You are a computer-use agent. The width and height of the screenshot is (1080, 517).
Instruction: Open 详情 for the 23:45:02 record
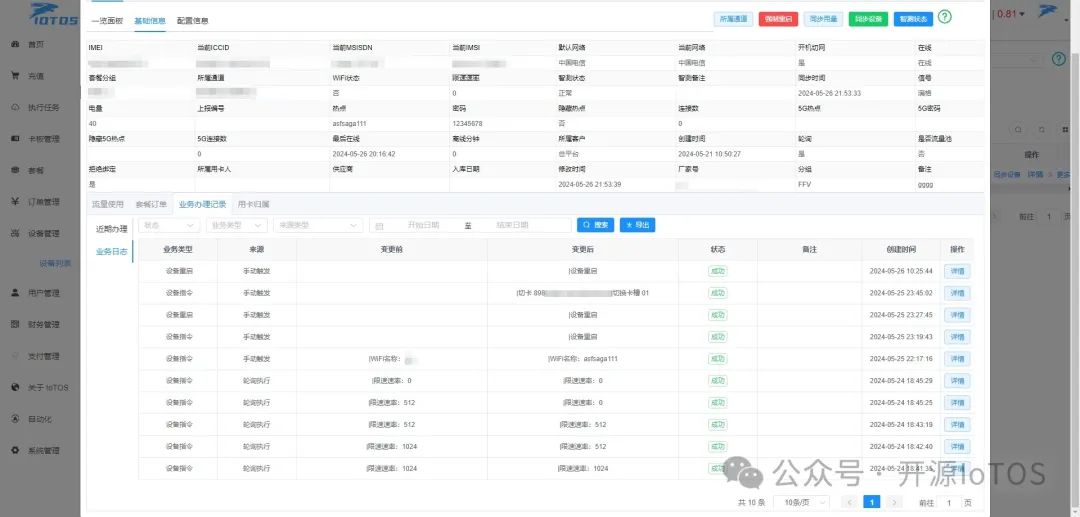957,293
